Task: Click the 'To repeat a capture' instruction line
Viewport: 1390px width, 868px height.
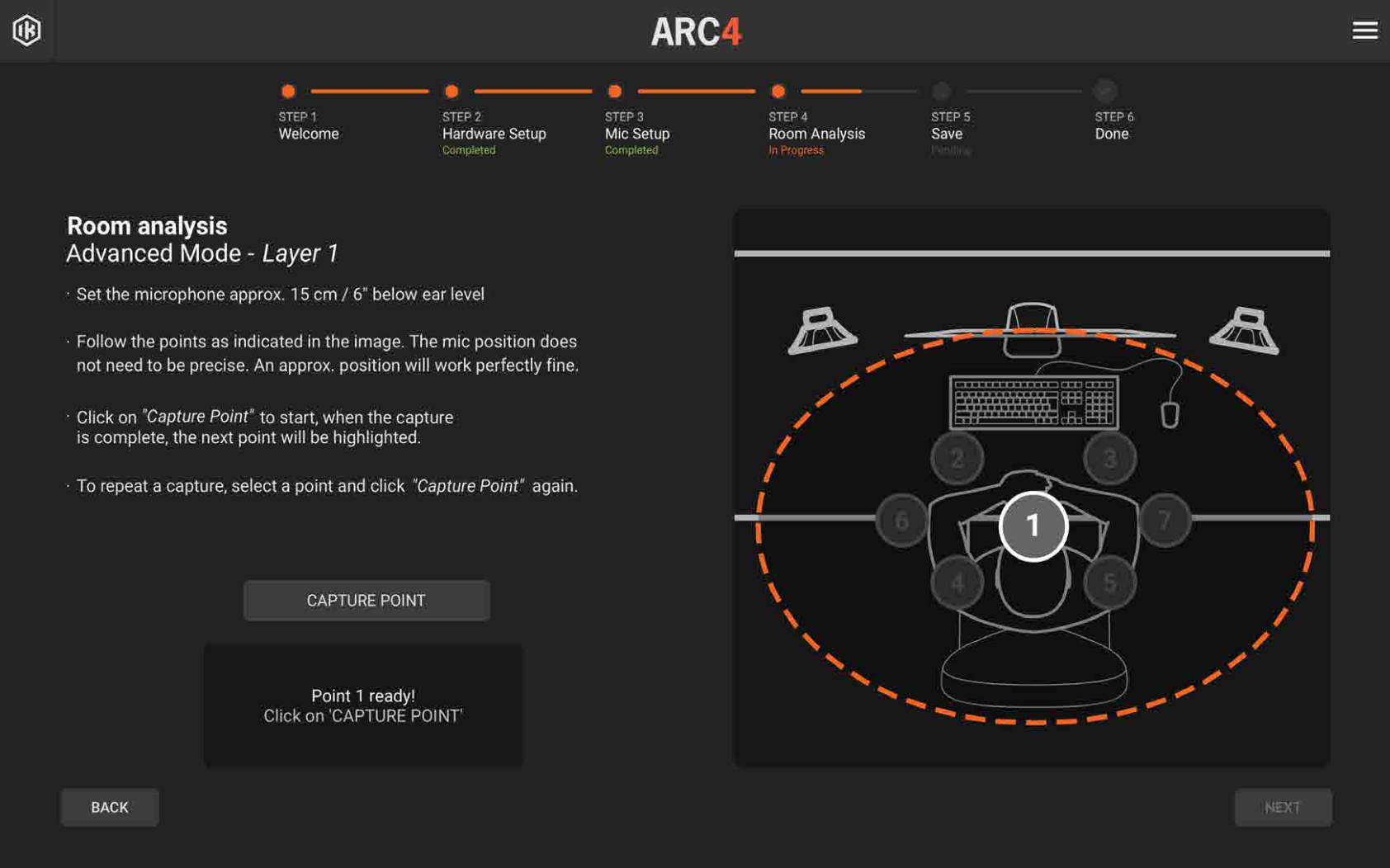Action: pos(327,486)
